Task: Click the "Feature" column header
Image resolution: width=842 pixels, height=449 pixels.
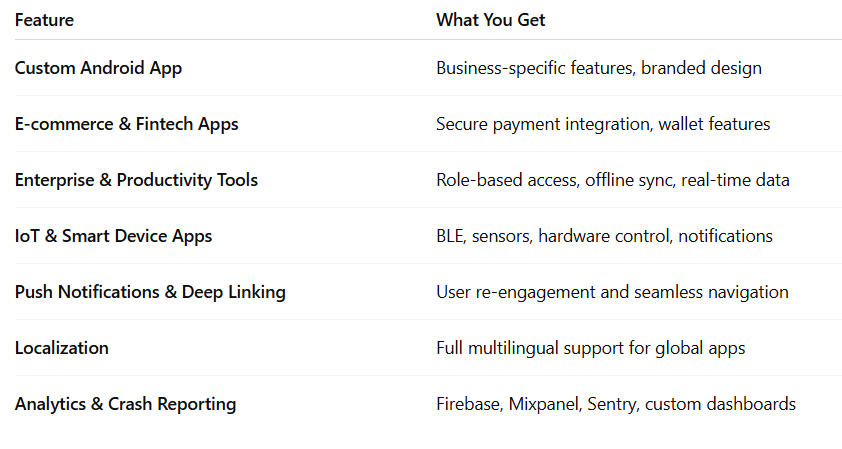Action: pos(44,20)
